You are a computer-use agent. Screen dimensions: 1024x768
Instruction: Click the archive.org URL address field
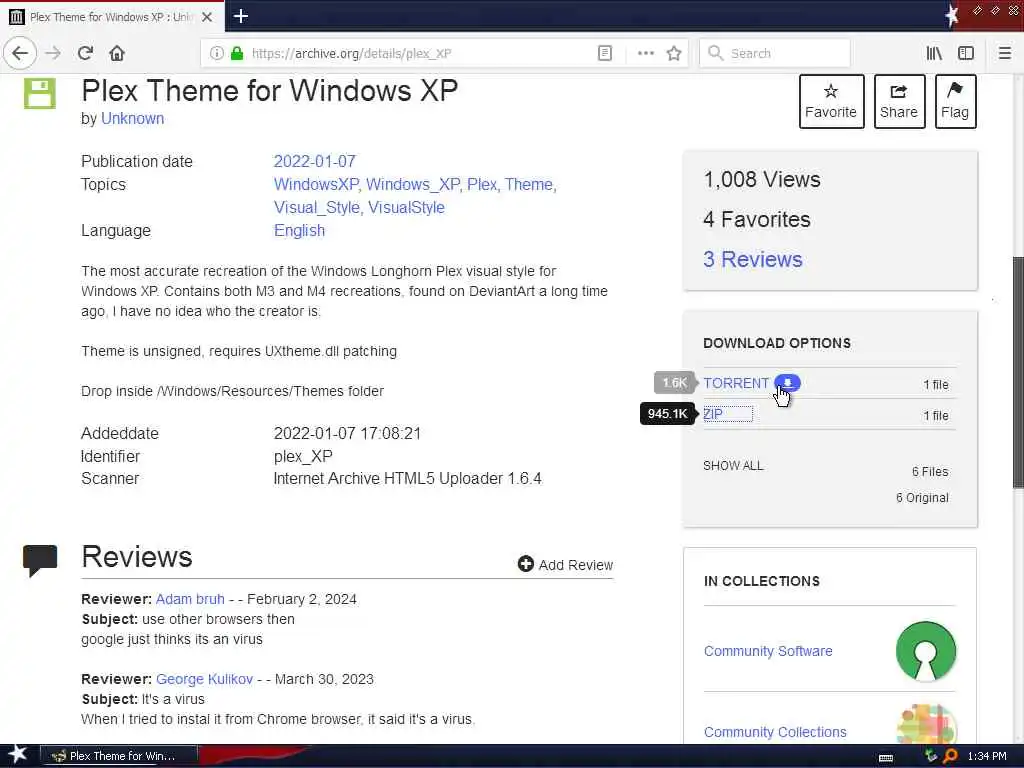coord(418,53)
